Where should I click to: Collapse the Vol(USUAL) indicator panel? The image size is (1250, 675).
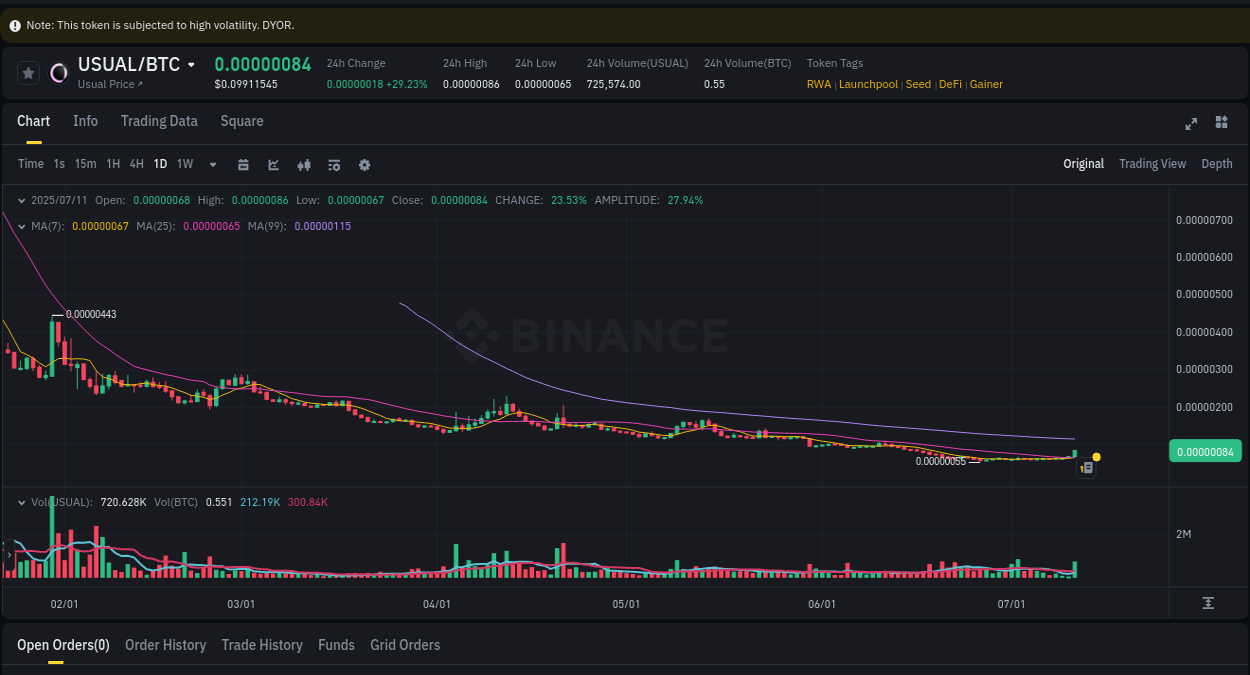coord(22,502)
